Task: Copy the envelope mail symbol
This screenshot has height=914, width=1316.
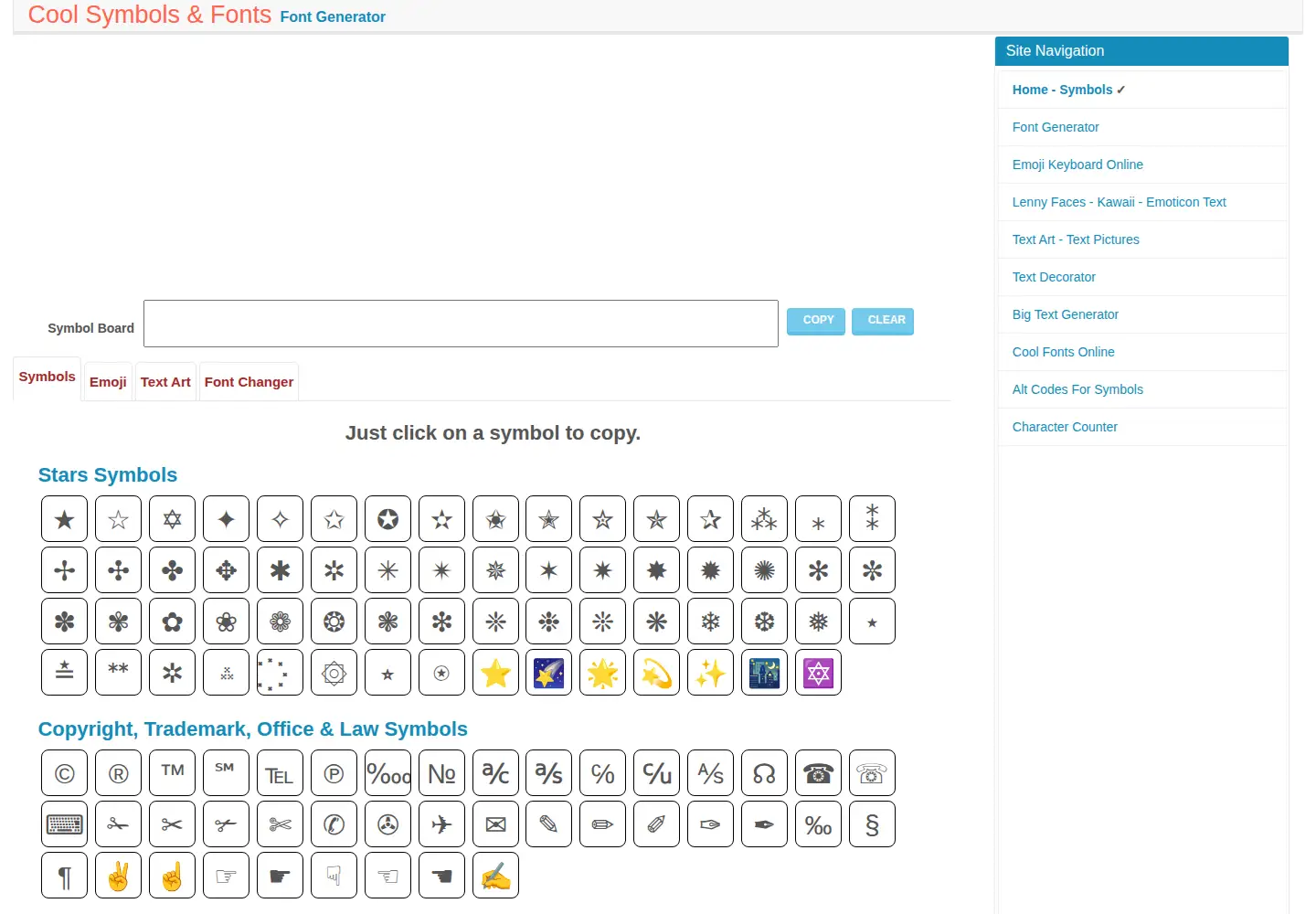Action: coord(495,824)
